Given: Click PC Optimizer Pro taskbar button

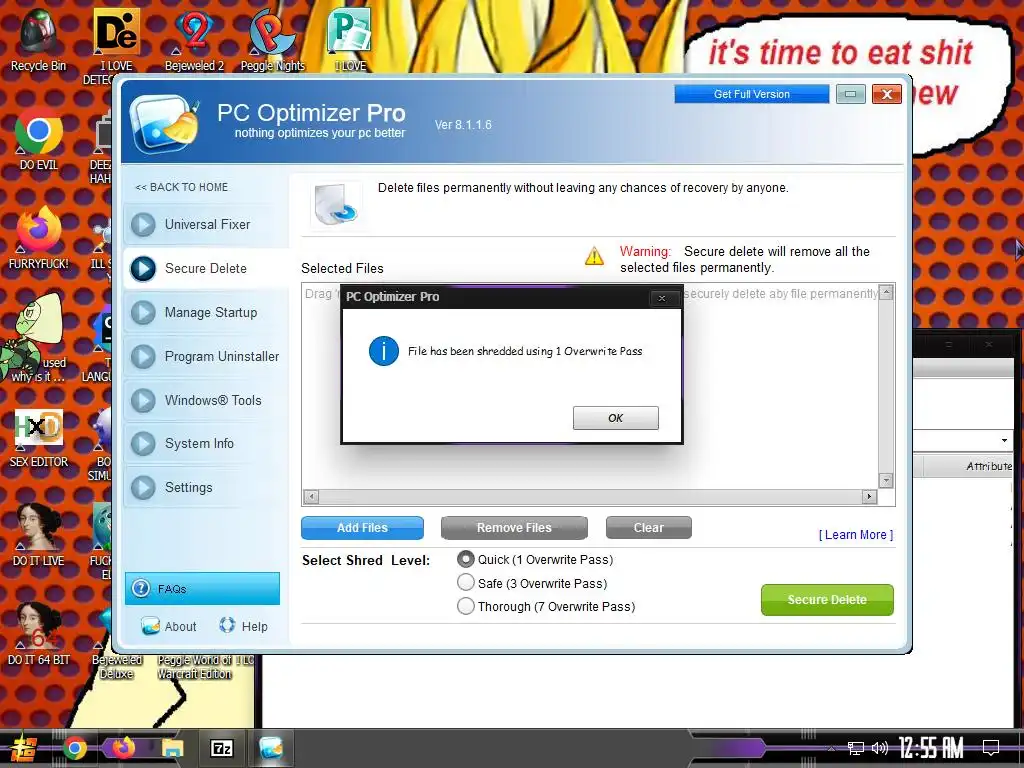Looking at the screenshot, I should pos(271,748).
